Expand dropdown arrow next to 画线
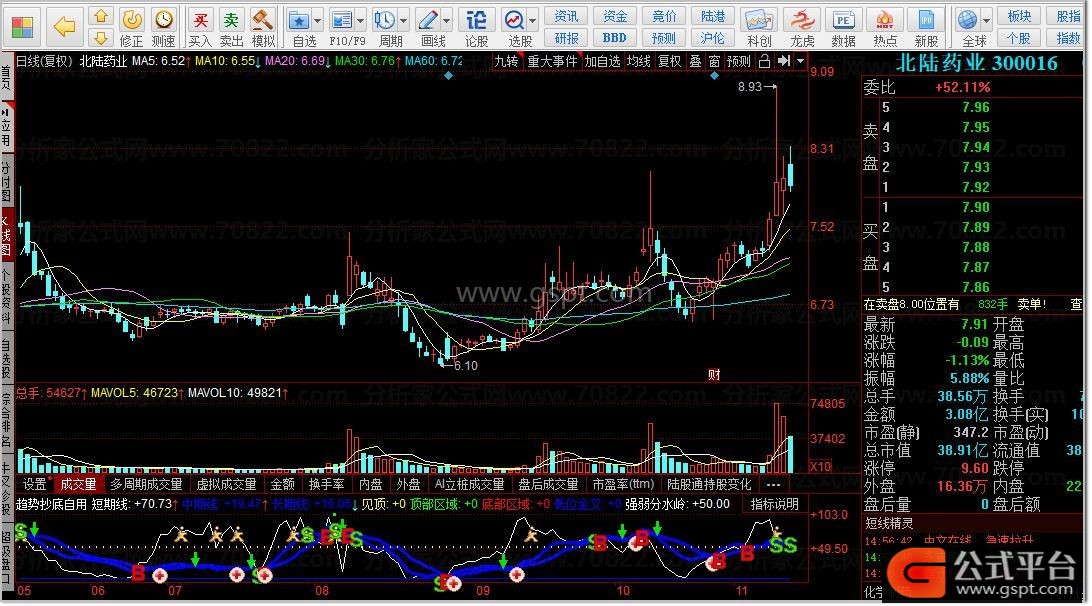 pyautogui.click(x=446, y=21)
